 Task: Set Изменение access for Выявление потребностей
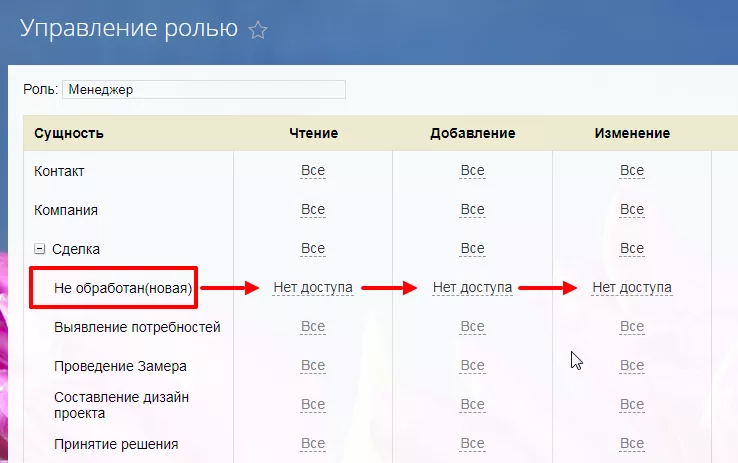tap(632, 327)
